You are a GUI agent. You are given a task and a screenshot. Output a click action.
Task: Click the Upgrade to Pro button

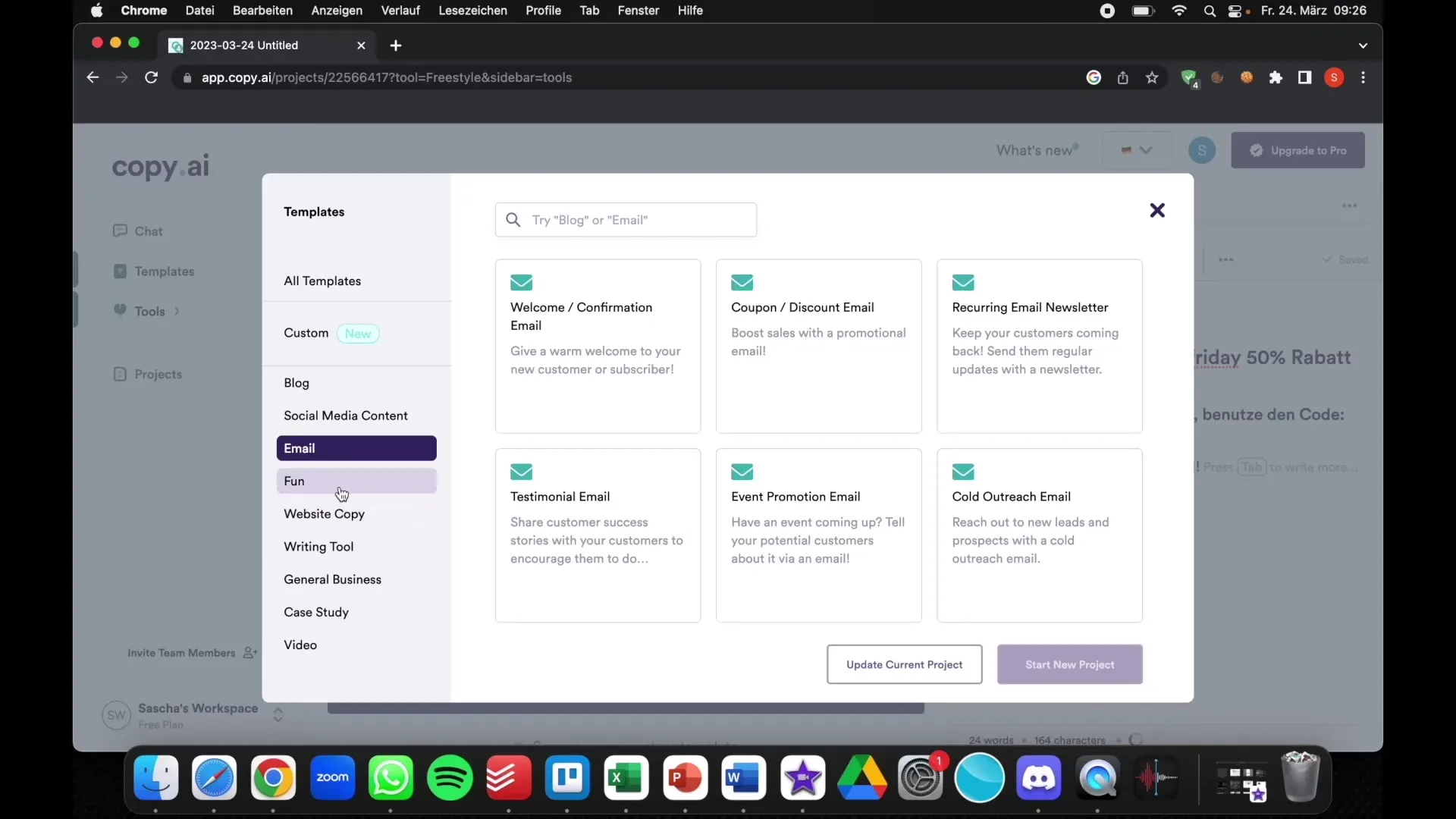[1296, 150]
